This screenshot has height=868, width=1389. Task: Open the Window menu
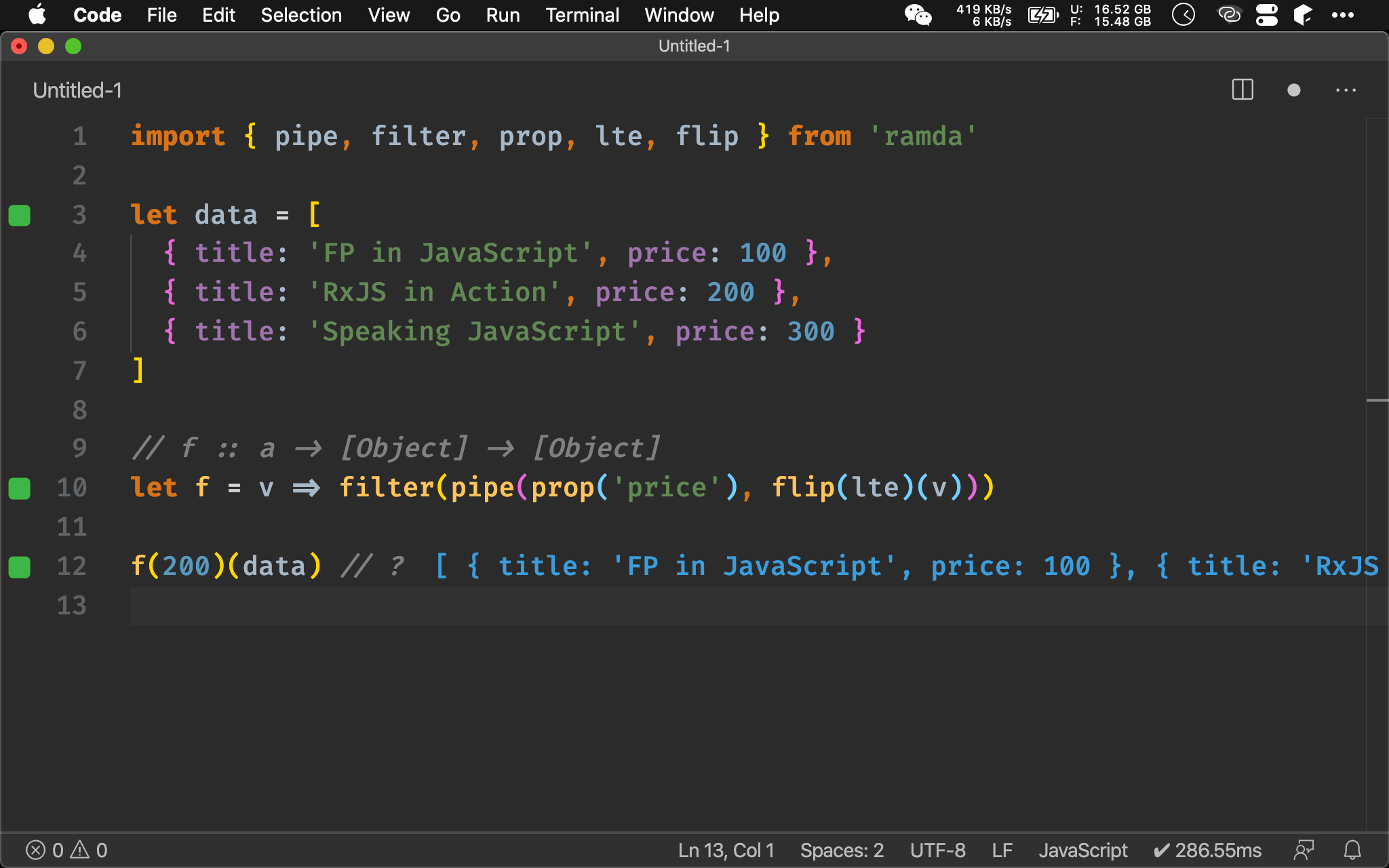679,15
